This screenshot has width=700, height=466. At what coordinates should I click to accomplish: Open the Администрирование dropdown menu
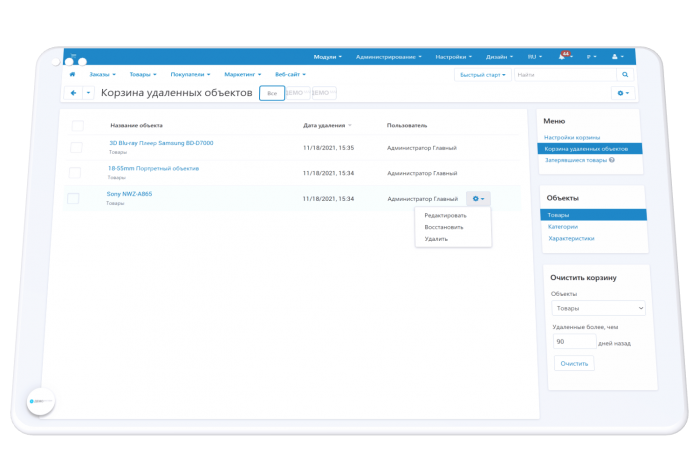[x=388, y=57]
